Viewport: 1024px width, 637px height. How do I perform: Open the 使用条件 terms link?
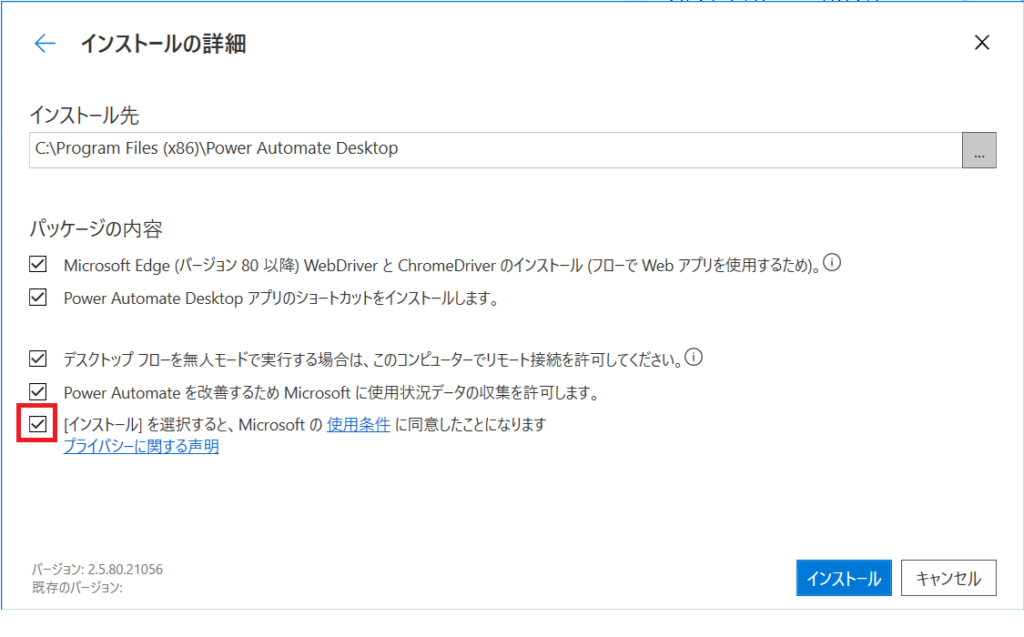click(359, 425)
